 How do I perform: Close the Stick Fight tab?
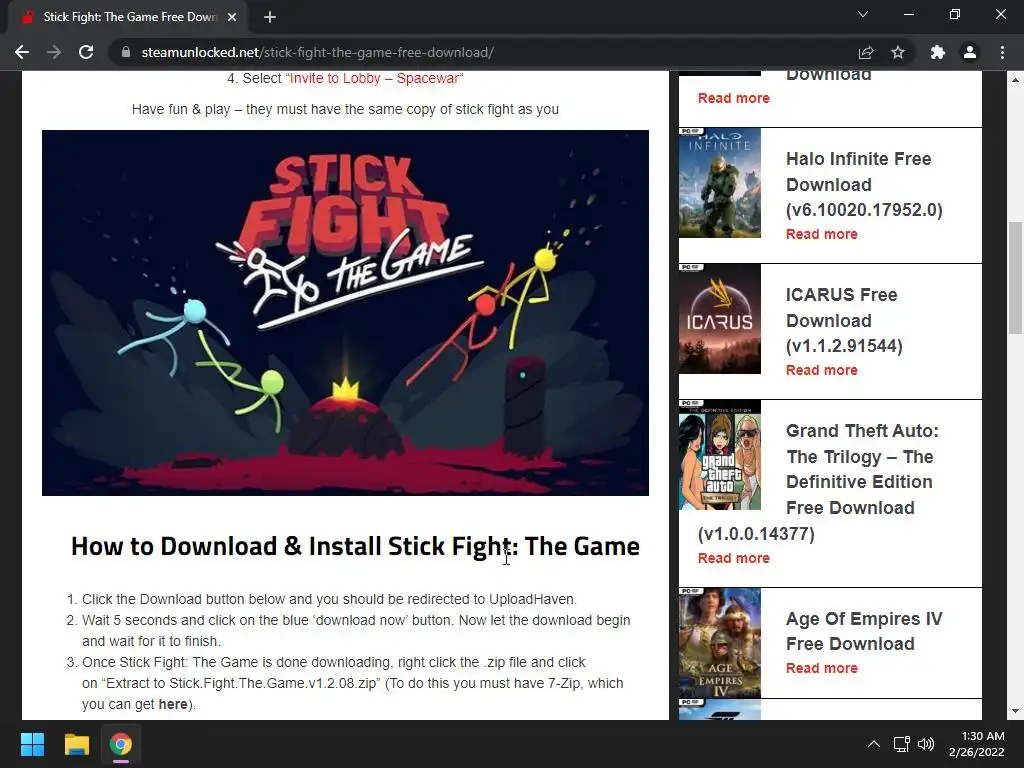(232, 17)
